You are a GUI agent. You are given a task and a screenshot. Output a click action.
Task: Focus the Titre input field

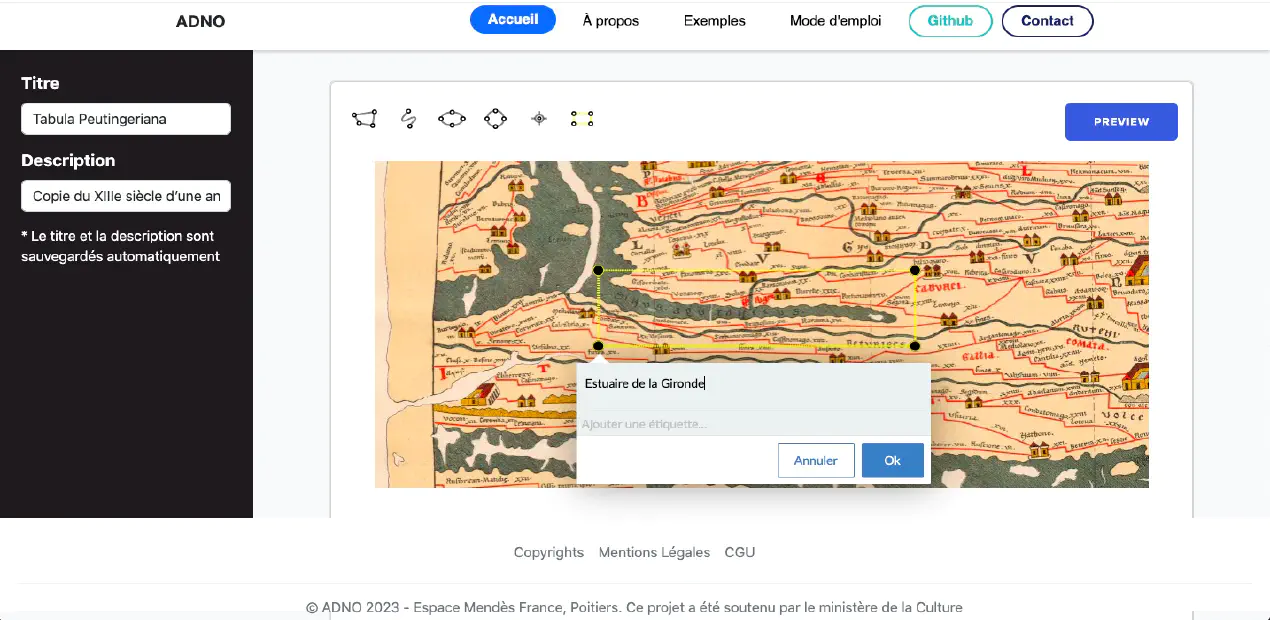pos(126,119)
